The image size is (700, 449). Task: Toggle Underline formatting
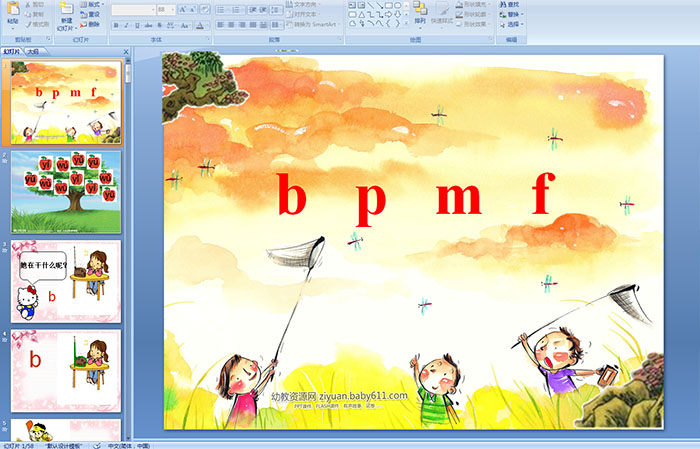click(x=137, y=25)
